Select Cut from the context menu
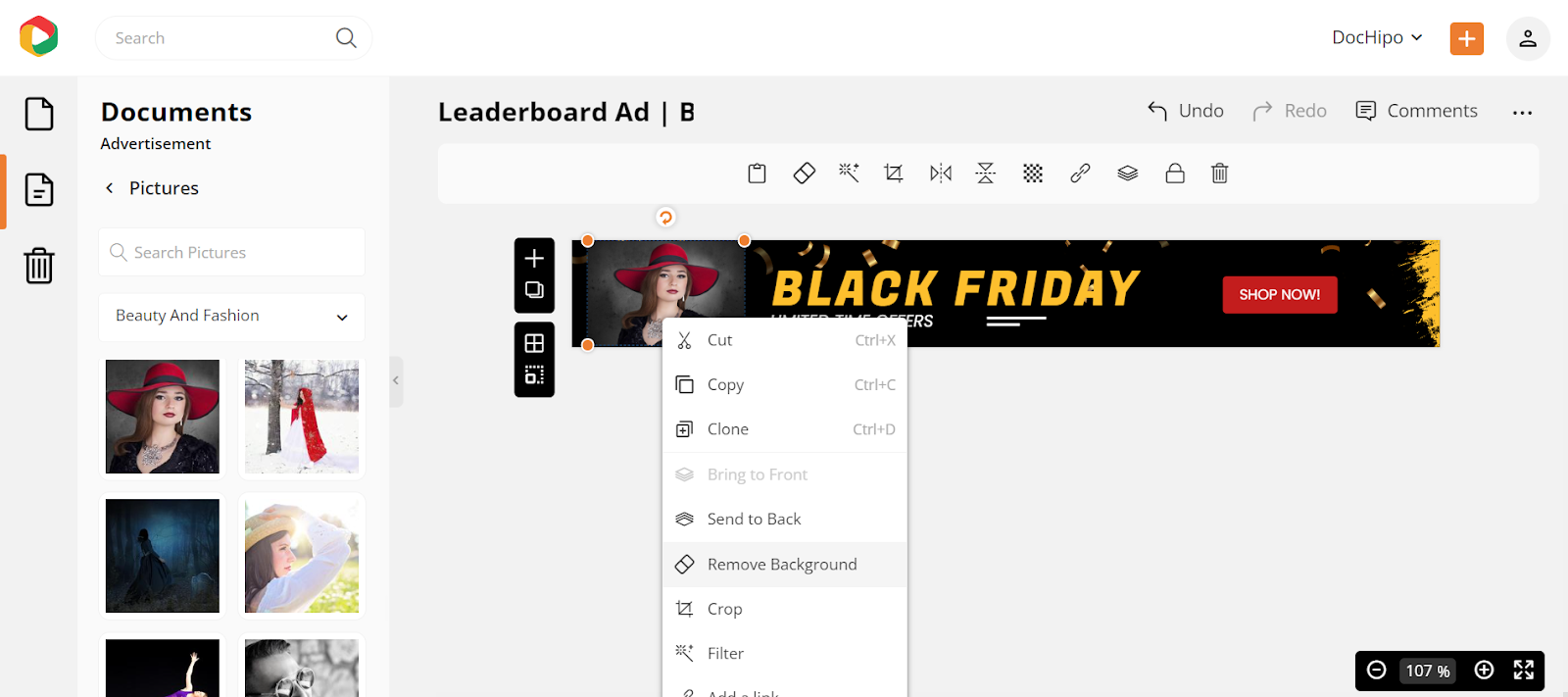This screenshot has height=697, width=1568. coord(785,340)
